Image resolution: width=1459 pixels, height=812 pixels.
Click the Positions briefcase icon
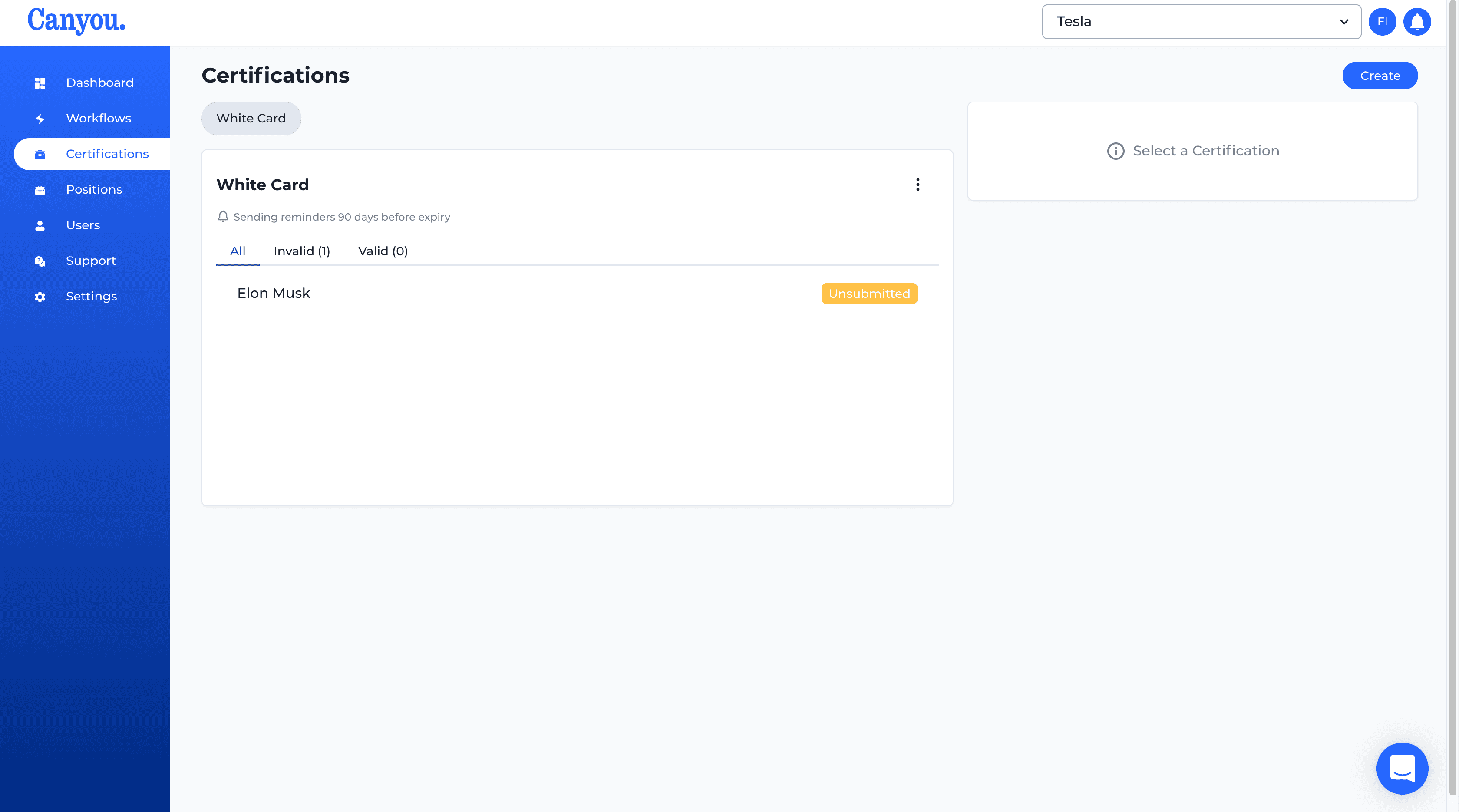pyautogui.click(x=40, y=190)
